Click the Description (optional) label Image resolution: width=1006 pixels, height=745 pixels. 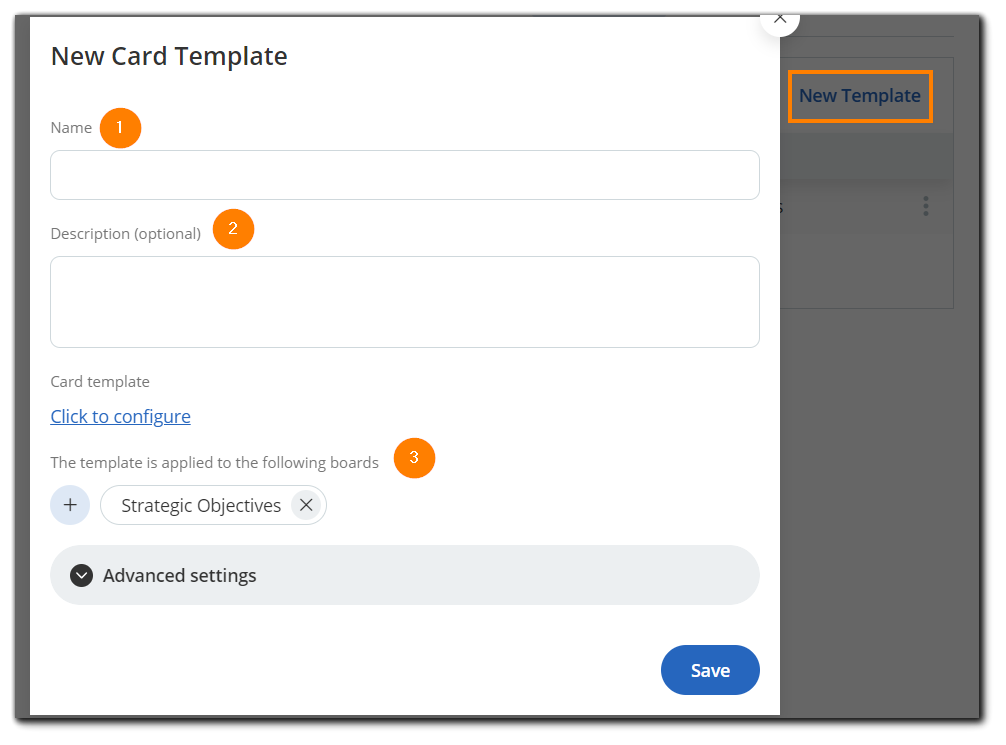click(x=126, y=233)
